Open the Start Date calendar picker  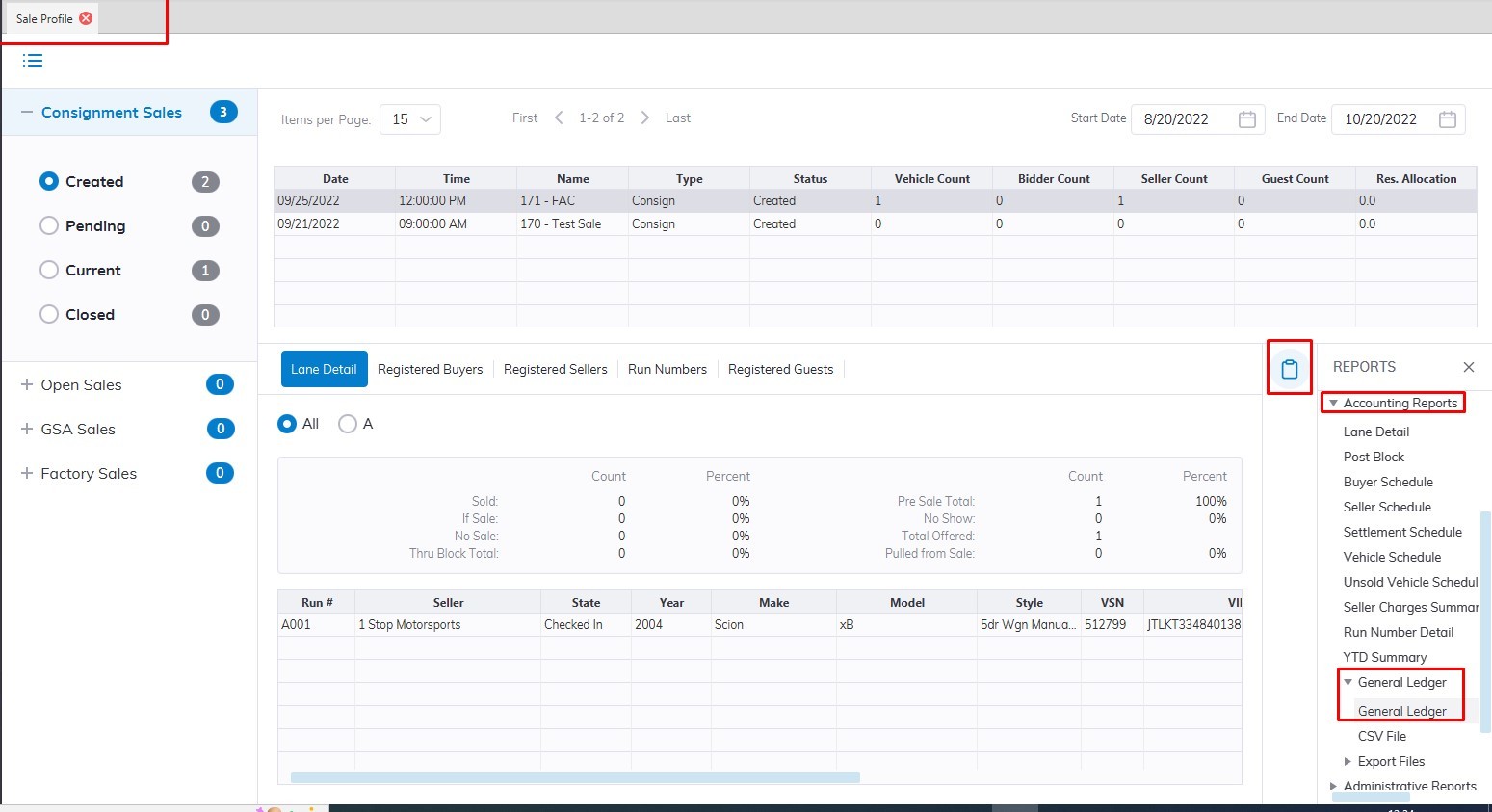pos(1246,119)
